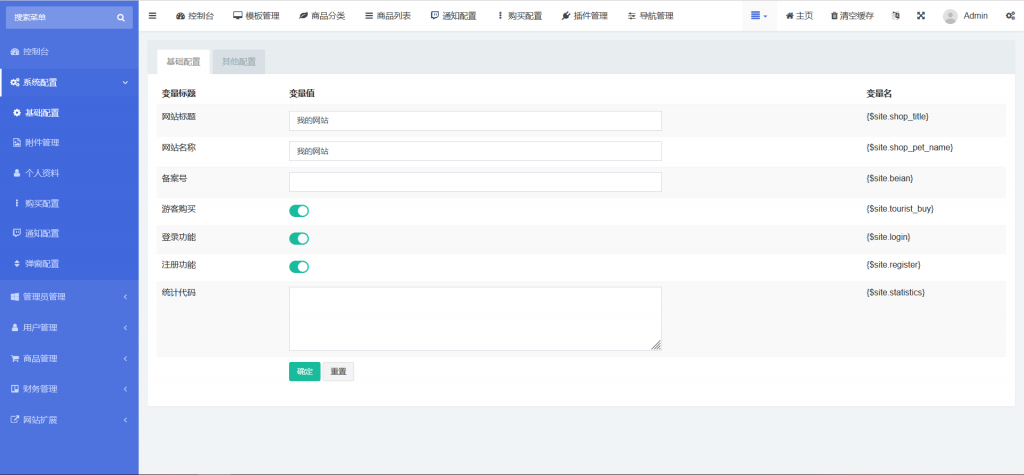1024x475 pixels.
Task: Switch to the 其他配置 tab
Action: click(x=239, y=62)
